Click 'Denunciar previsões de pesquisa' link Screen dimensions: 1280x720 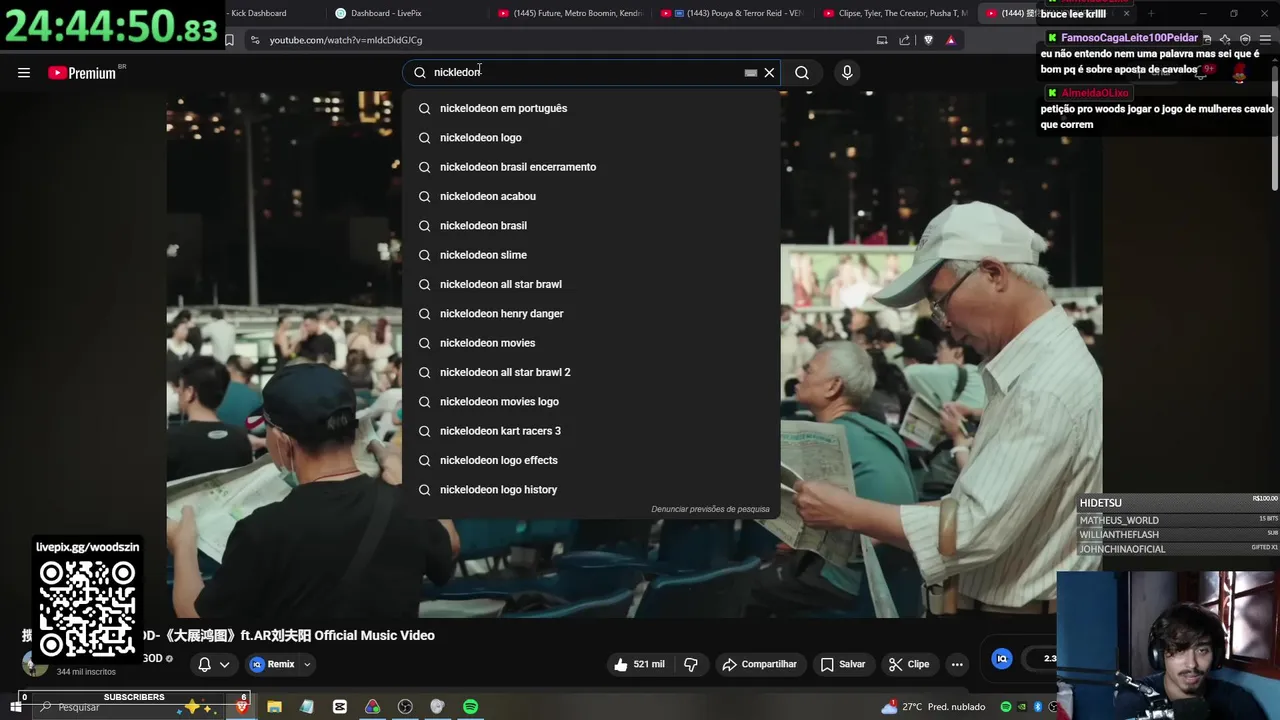click(710, 509)
